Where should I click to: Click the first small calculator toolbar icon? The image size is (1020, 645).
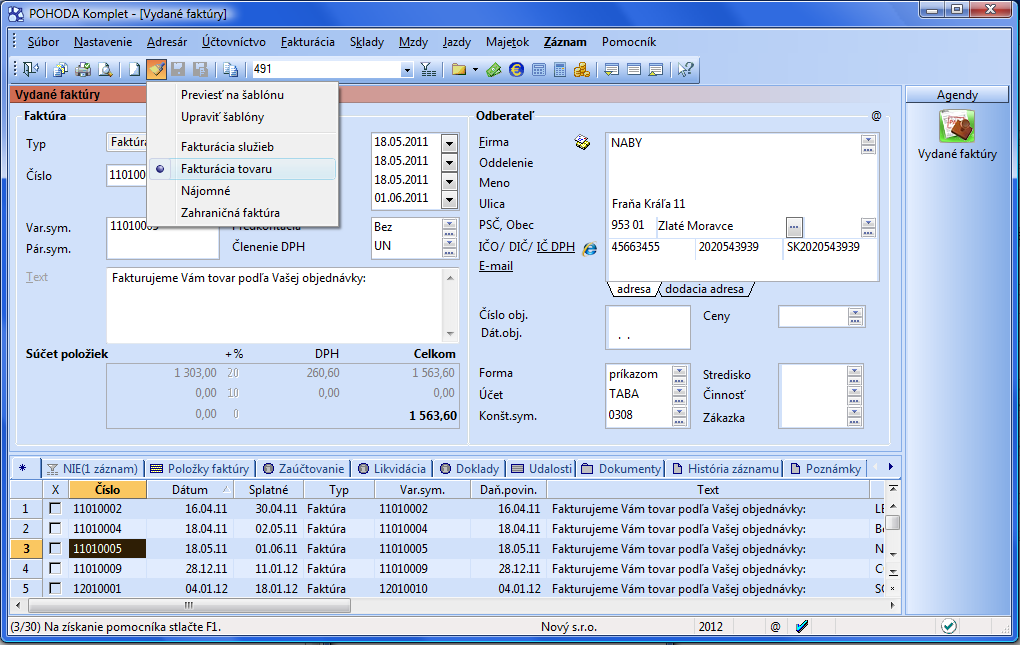coord(539,69)
